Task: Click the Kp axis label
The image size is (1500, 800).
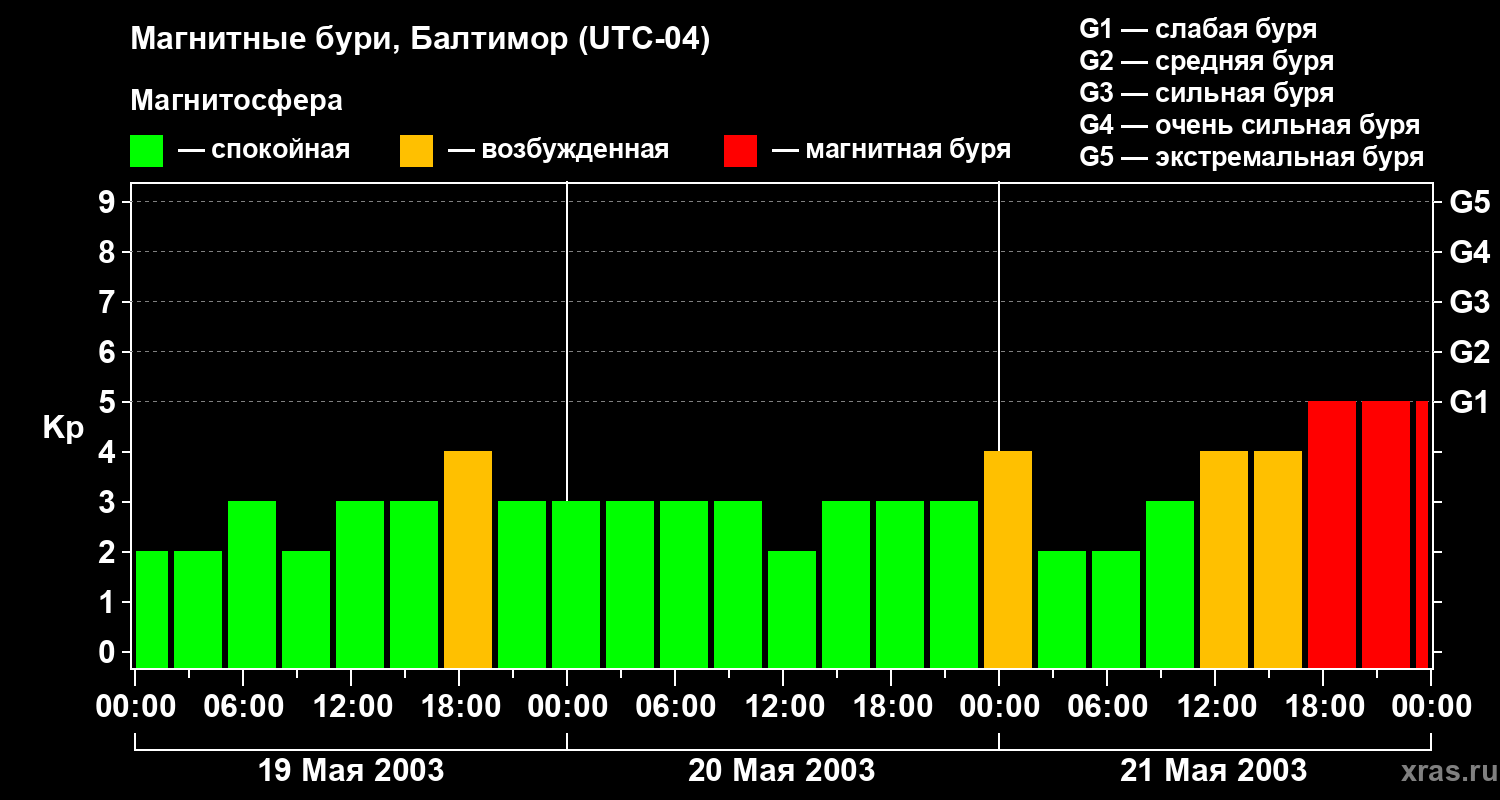Action: click(x=63, y=428)
